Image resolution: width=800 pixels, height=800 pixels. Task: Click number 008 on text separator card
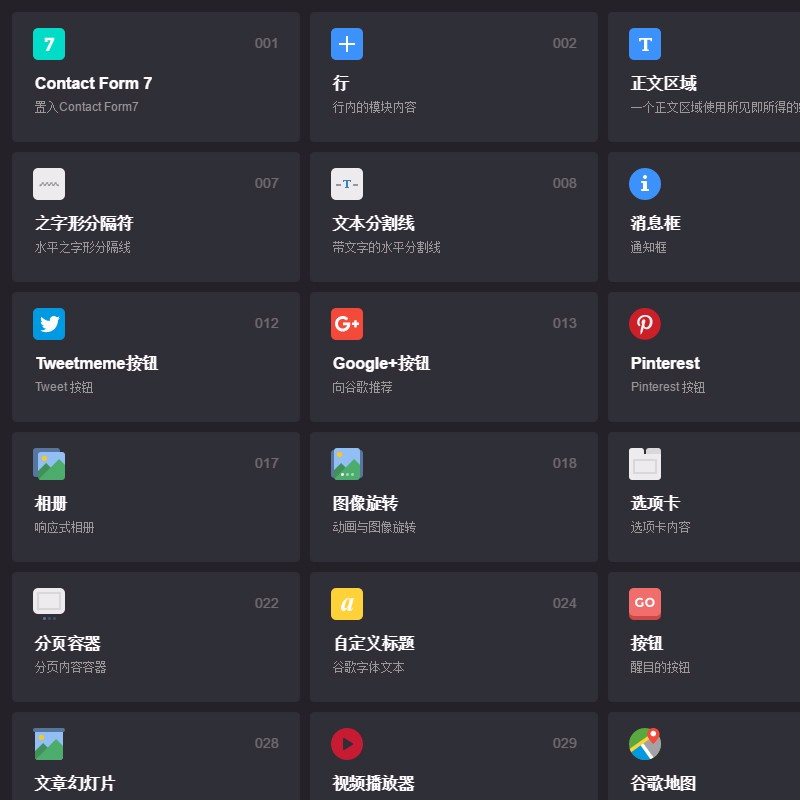tap(564, 183)
